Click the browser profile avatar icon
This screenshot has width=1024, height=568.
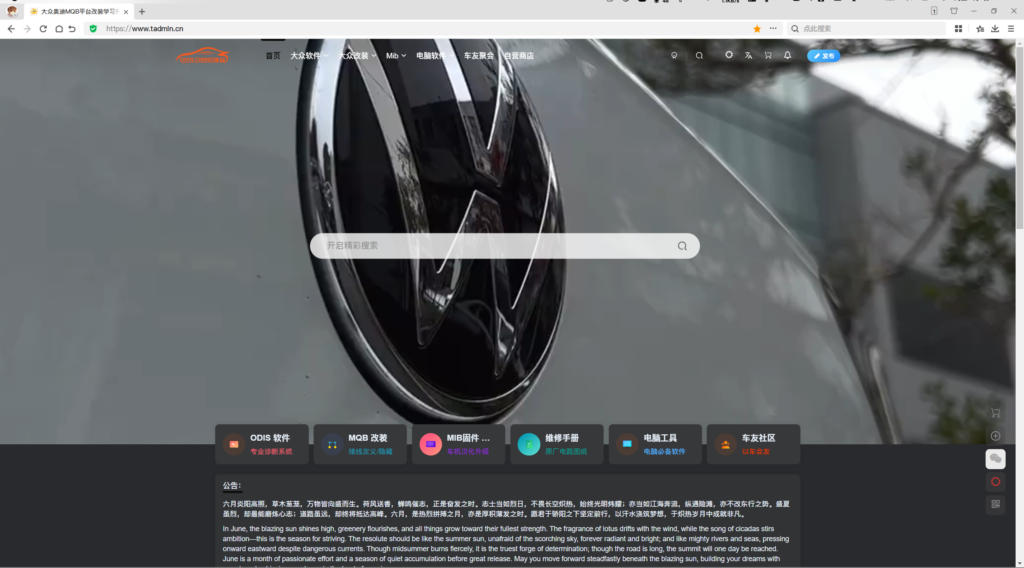coord(12,11)
